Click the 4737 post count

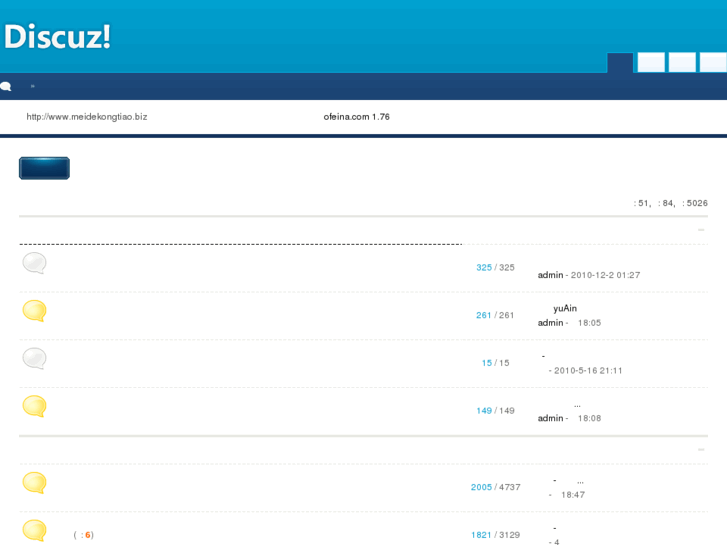pos(510,487)
